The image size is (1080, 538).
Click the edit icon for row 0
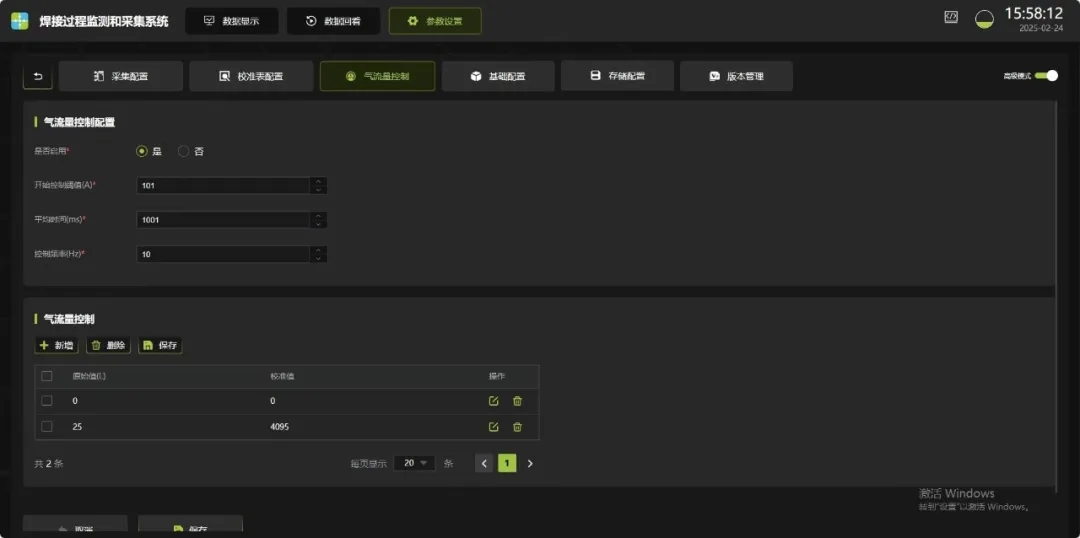(x=493, y=401)
